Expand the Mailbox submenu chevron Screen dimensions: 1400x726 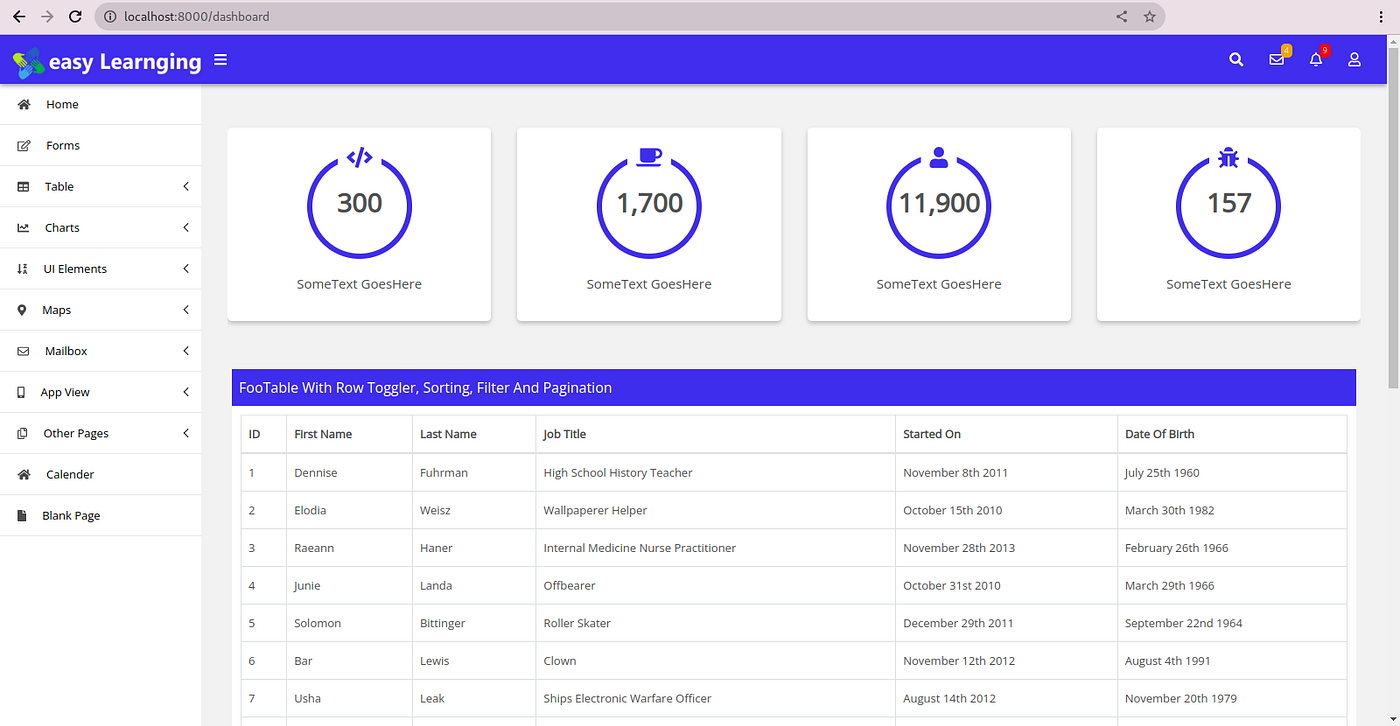tap(186, 351)
